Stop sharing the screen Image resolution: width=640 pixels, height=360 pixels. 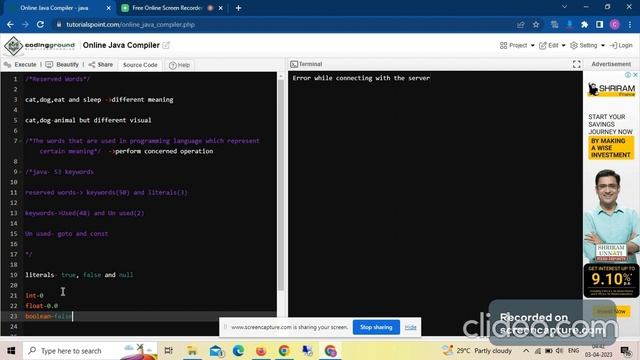click(376, 327)
